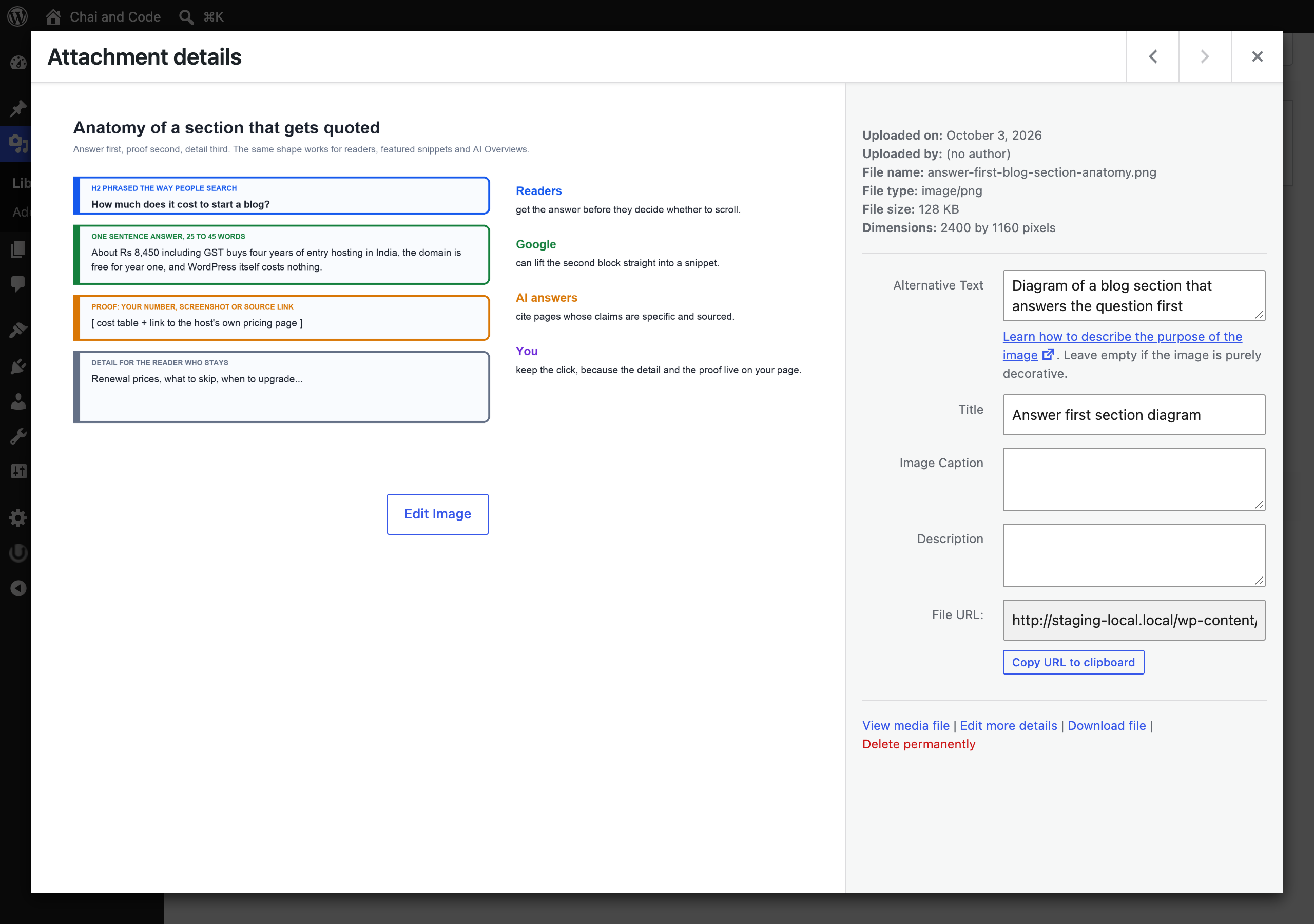This screenshot has height=924, width=1314.
Task: Click Copy URL to clipboard
Action: 1073,662
